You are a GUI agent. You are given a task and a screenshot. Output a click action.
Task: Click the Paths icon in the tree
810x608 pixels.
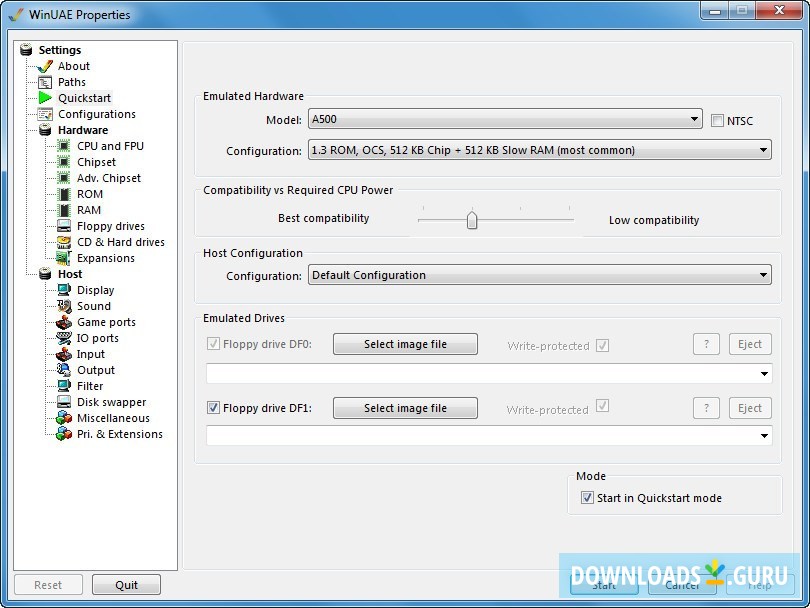45,82
